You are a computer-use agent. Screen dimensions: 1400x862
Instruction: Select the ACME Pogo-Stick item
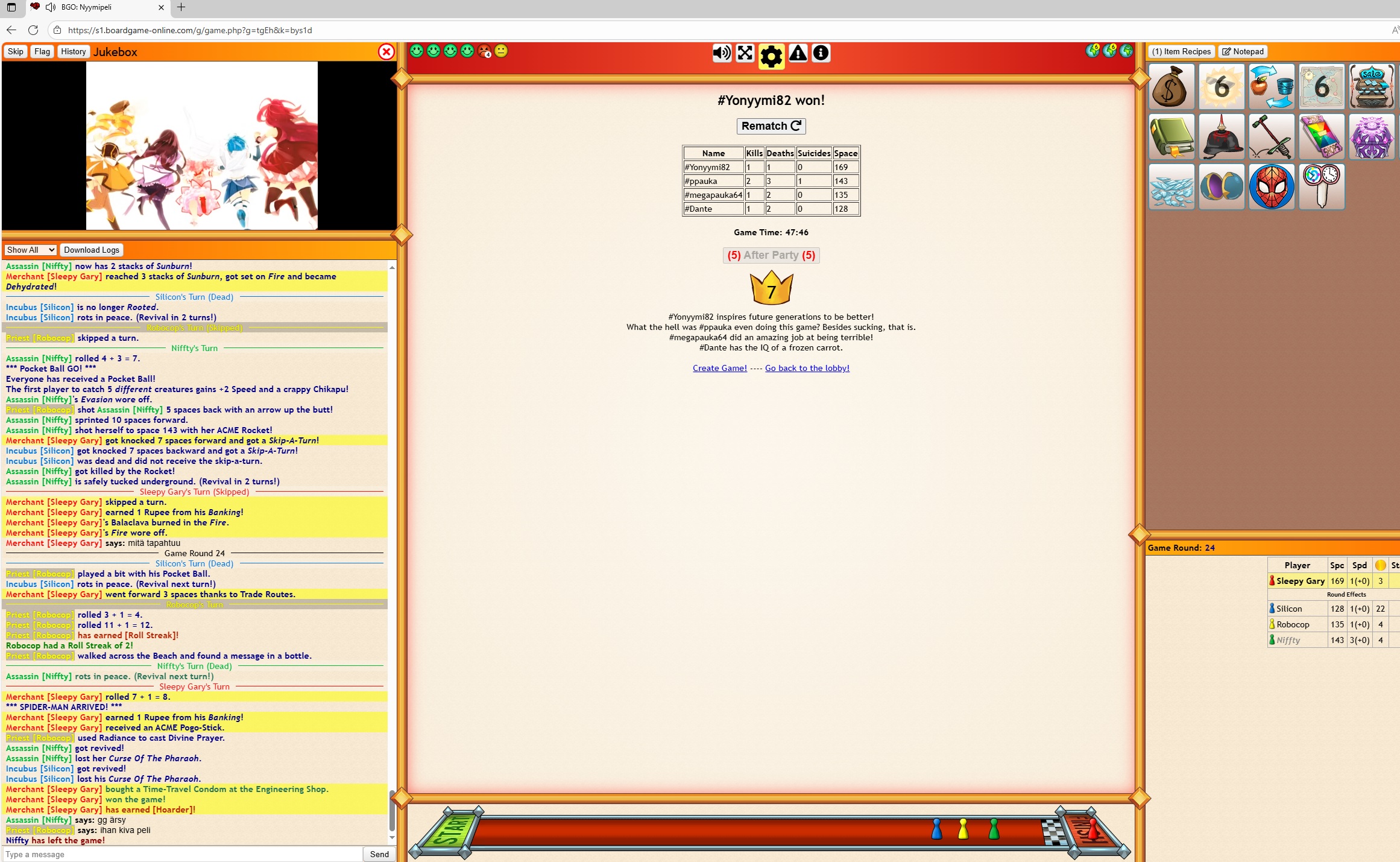point(1271,136)
